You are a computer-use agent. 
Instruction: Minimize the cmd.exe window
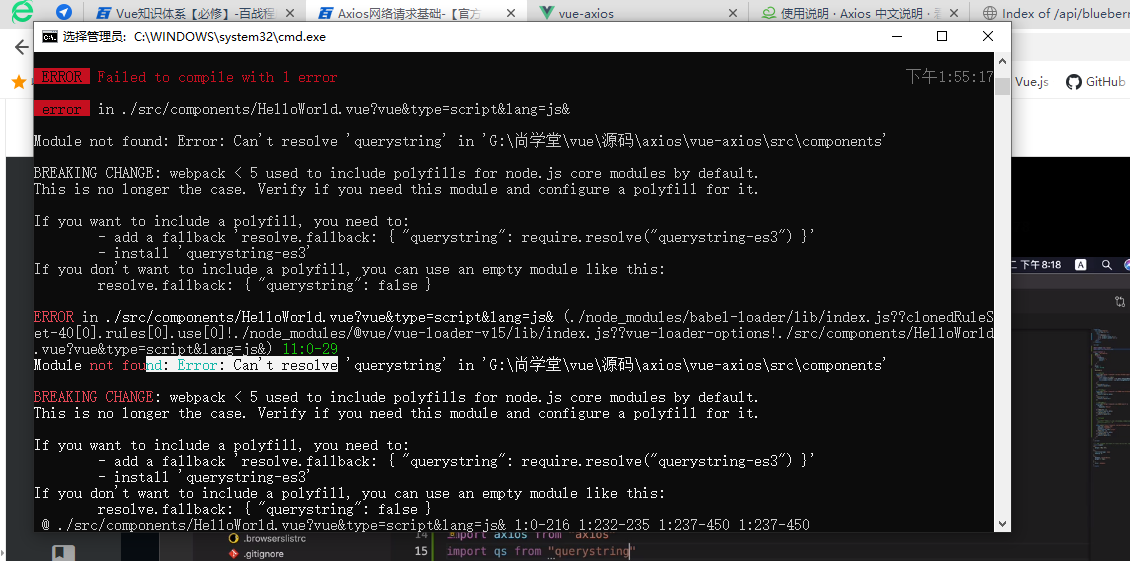point(896,36)
